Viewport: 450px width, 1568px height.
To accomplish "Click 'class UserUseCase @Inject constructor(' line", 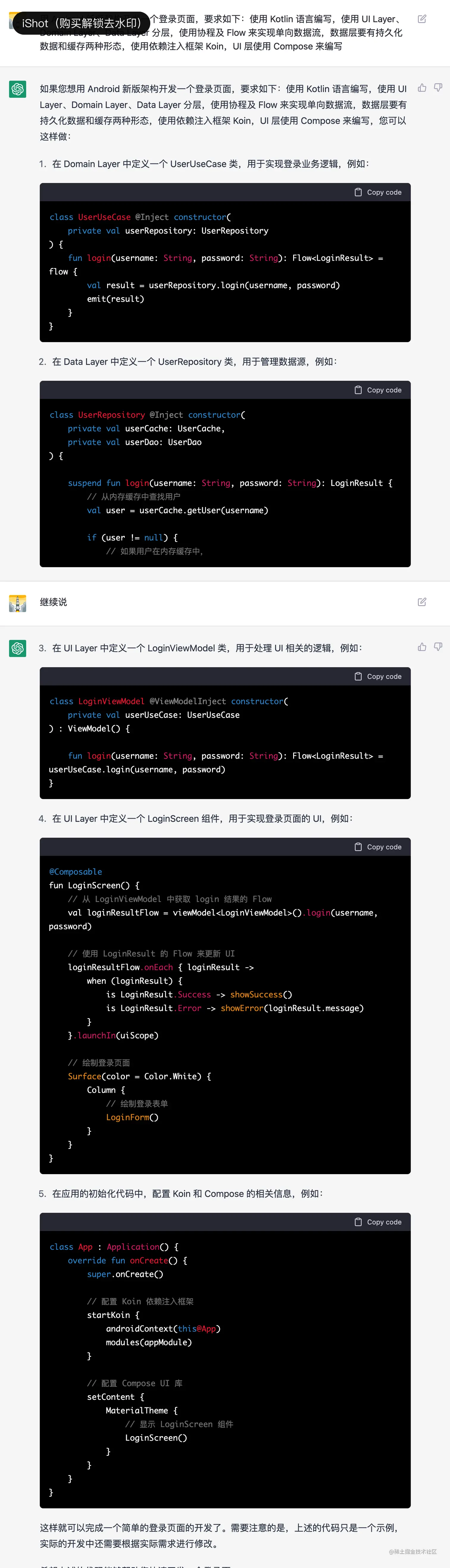I will [140, 217].
